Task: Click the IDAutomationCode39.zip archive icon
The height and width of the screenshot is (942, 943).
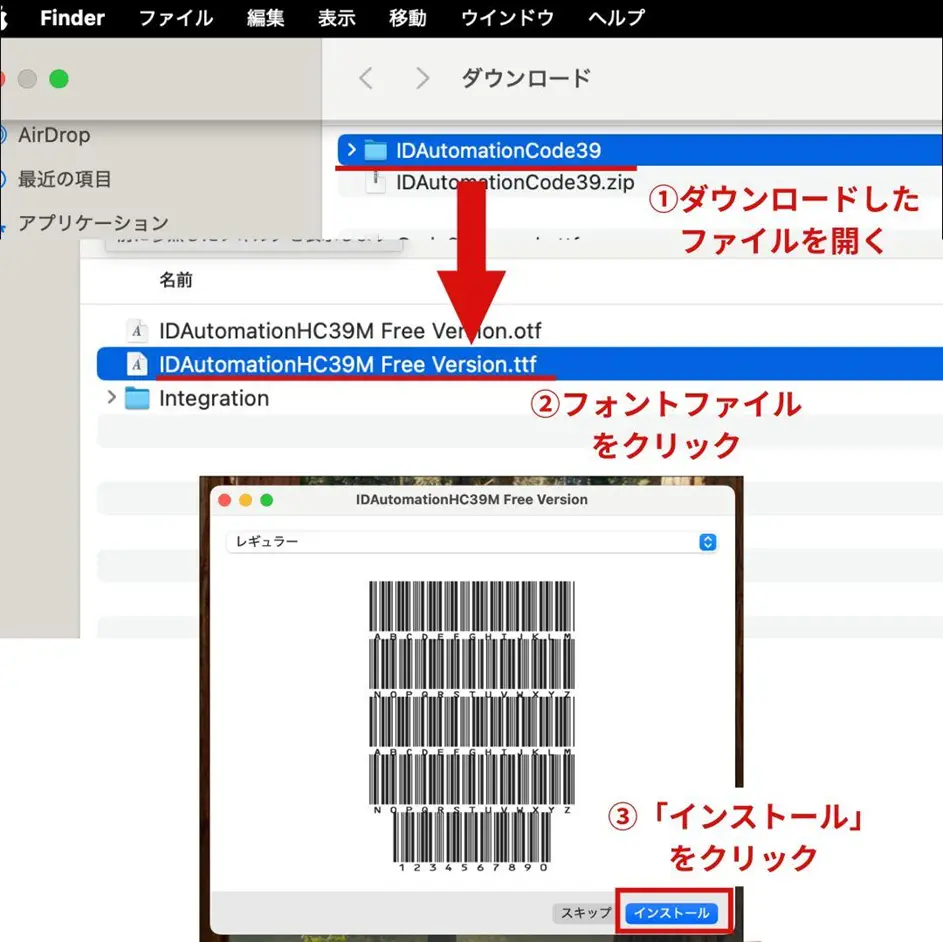Action: pyautogui.click(x=376, y=182)
